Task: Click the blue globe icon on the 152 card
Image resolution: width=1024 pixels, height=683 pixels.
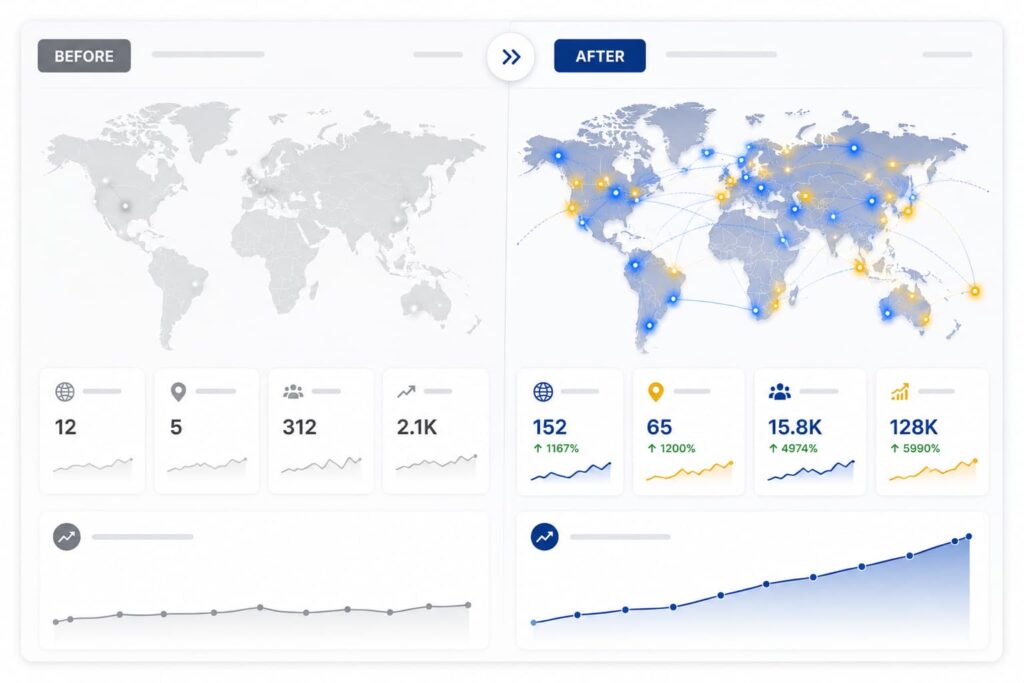Action: [543, 392]
